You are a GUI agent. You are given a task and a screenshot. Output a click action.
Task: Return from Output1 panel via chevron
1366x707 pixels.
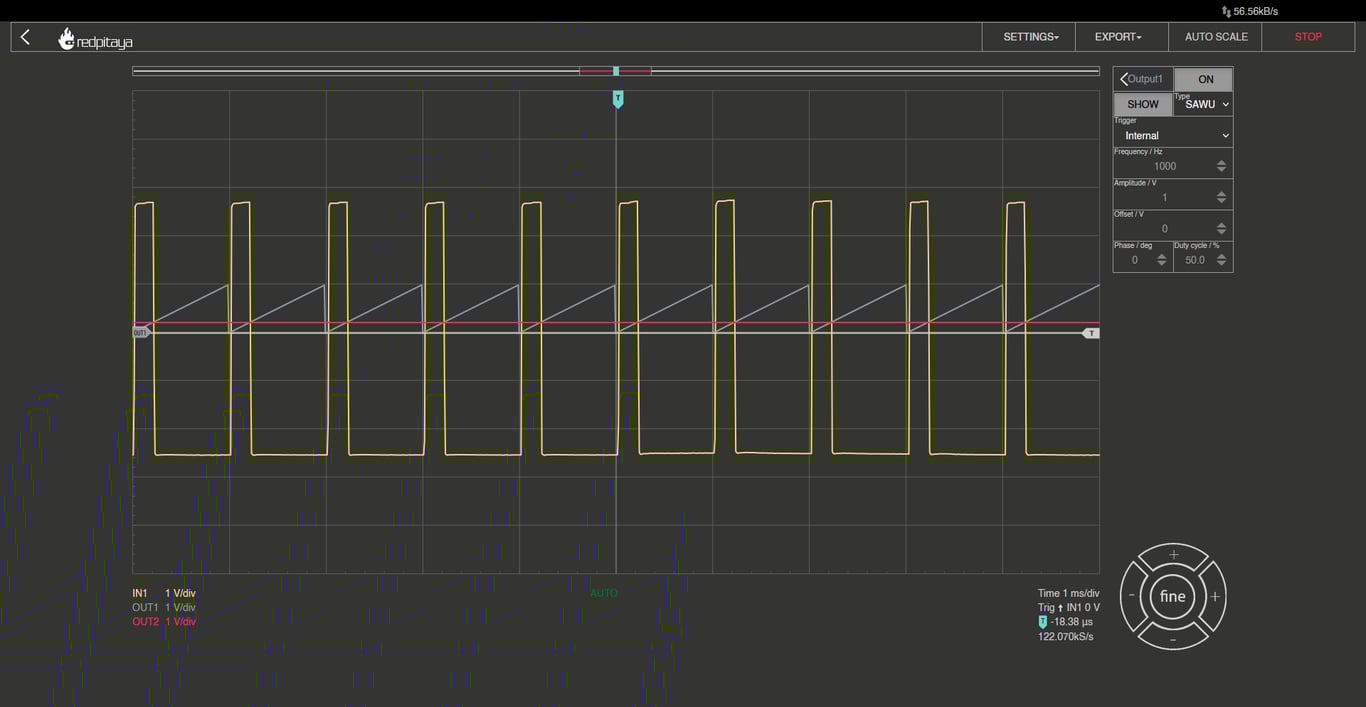coord(1124,79)
